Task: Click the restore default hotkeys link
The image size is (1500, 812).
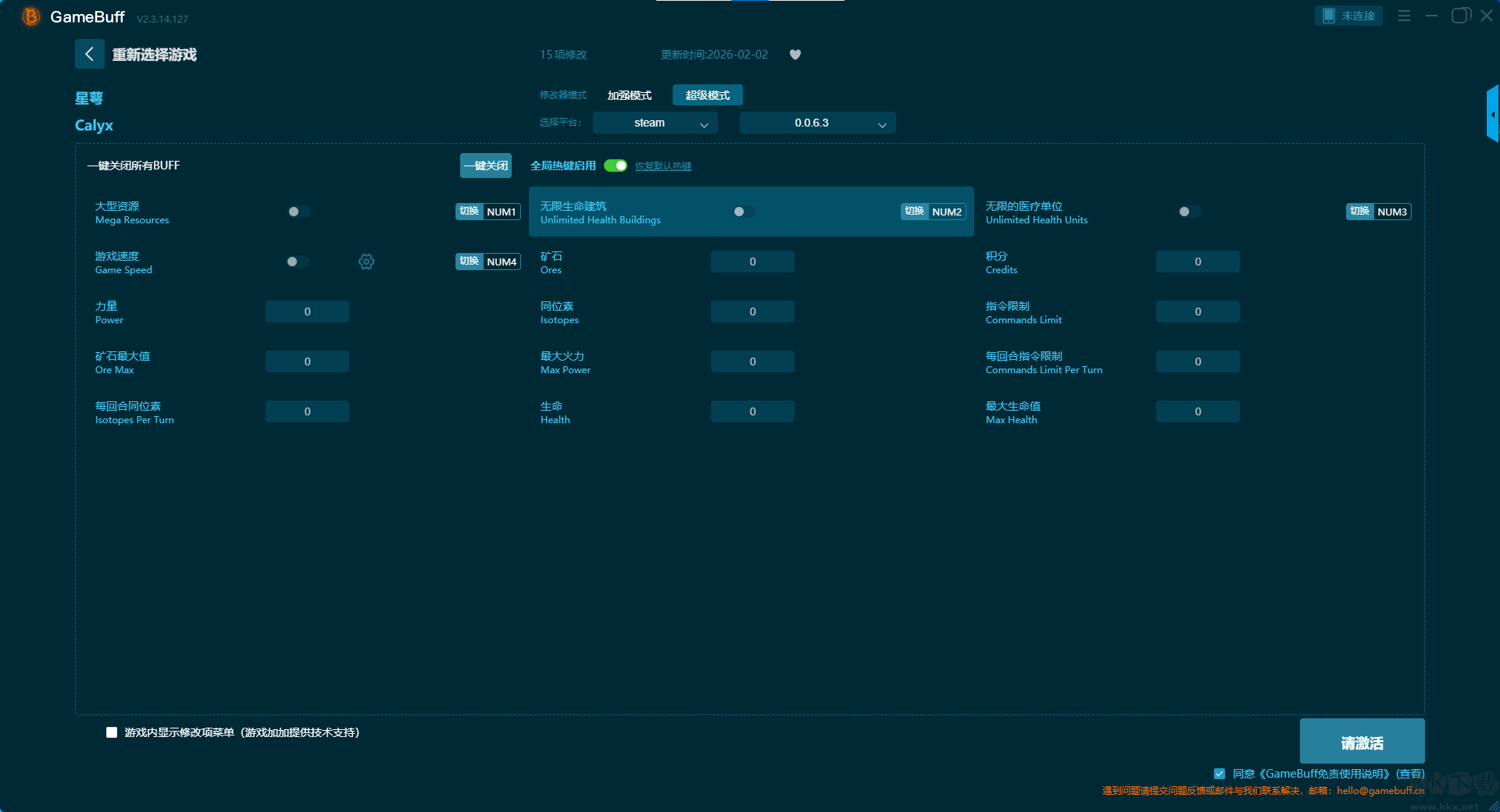Action: 662,166
